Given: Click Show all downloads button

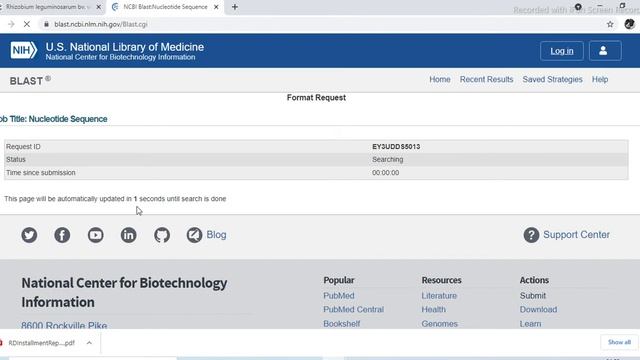Looking at the screenshot, I should click(619, 342).
